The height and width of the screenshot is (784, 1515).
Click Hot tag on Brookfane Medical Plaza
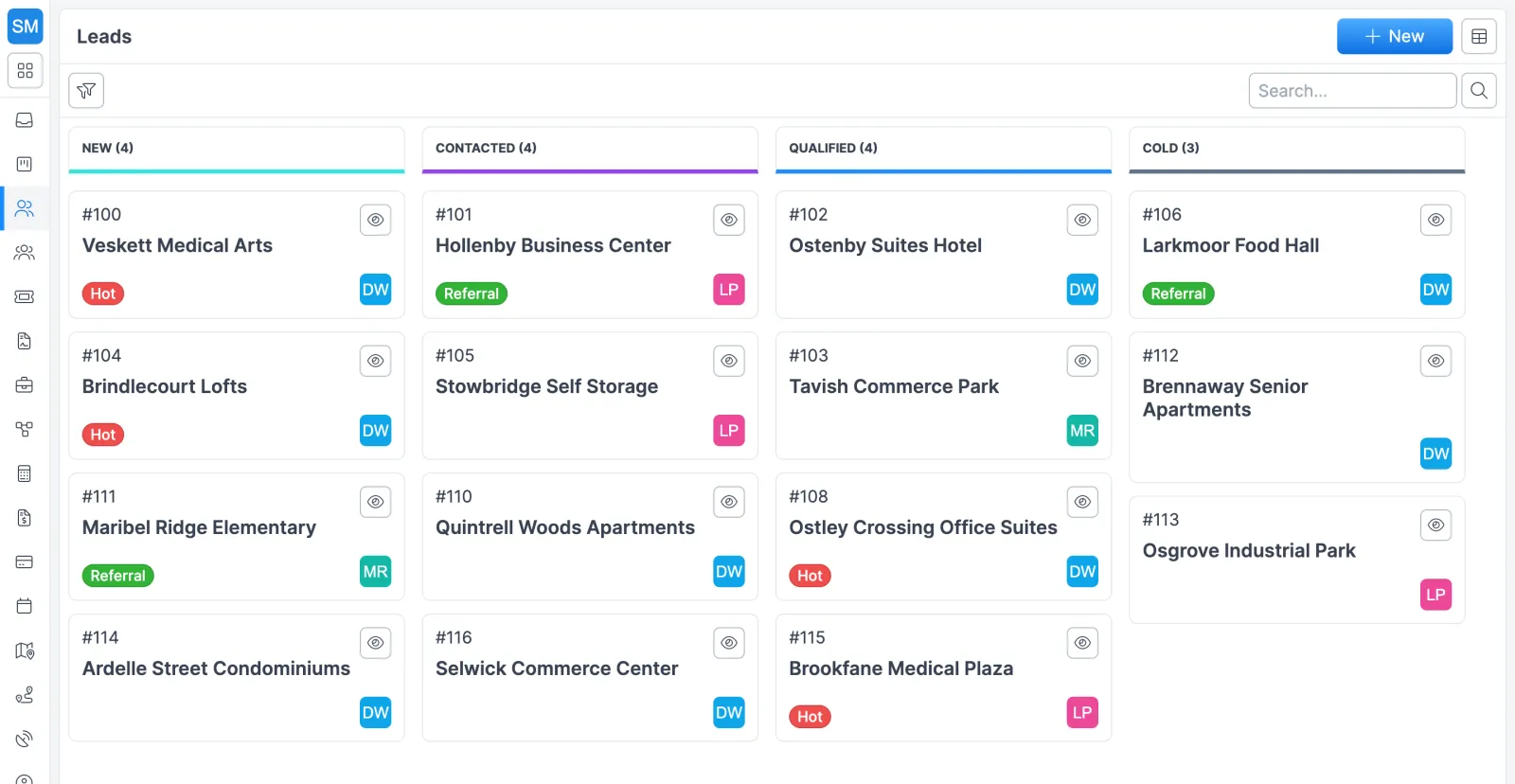(810, 717)
